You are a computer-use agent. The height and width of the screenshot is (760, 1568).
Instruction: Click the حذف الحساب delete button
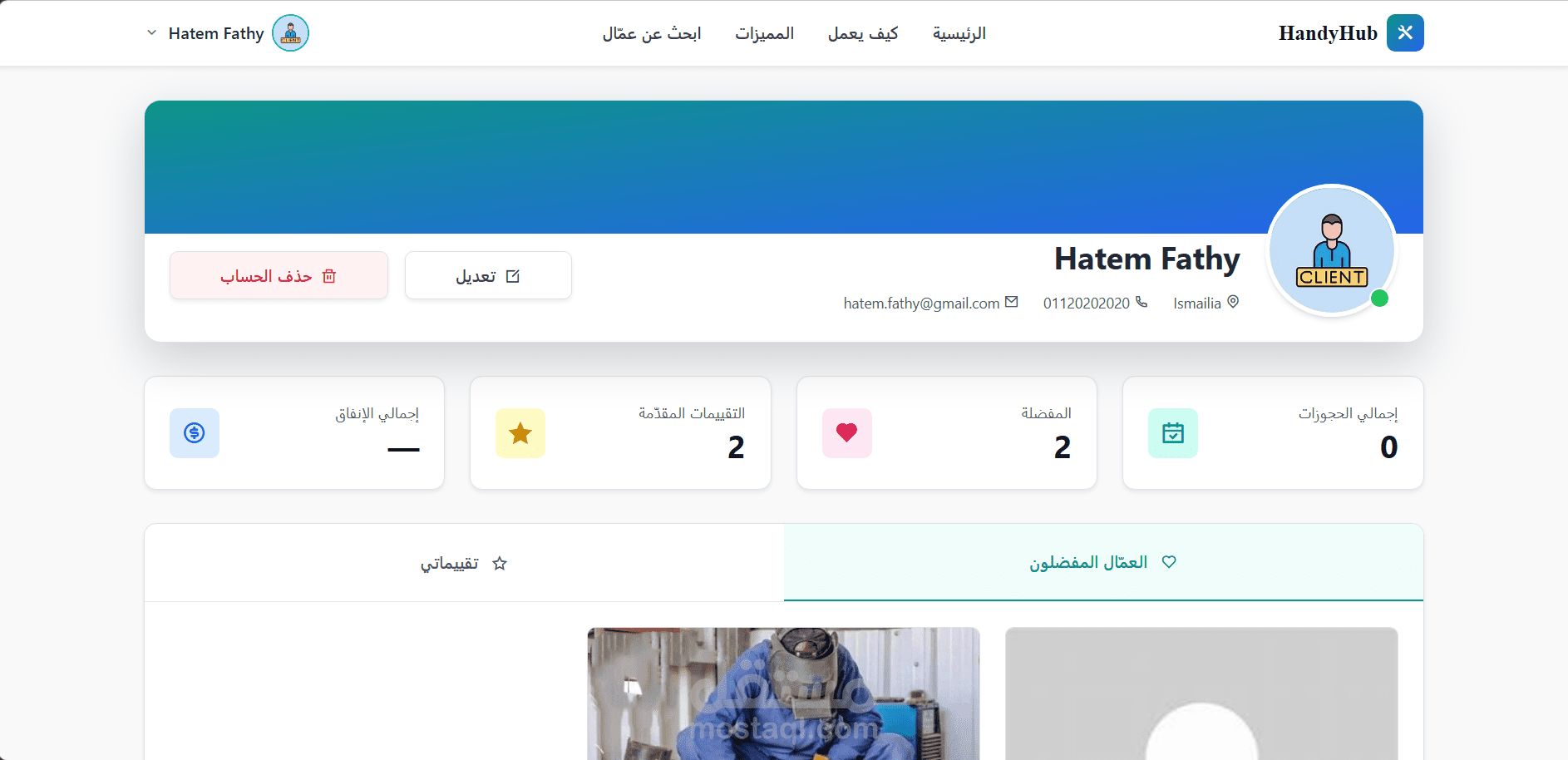[x=279, y=275]
